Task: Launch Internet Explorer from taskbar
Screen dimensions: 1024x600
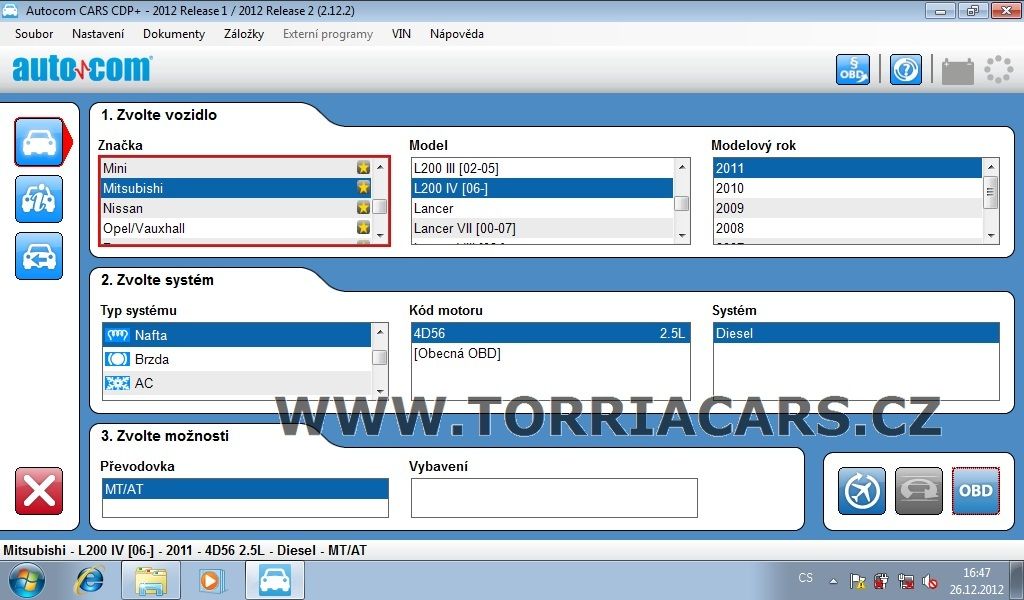Action: click(89, 580)
